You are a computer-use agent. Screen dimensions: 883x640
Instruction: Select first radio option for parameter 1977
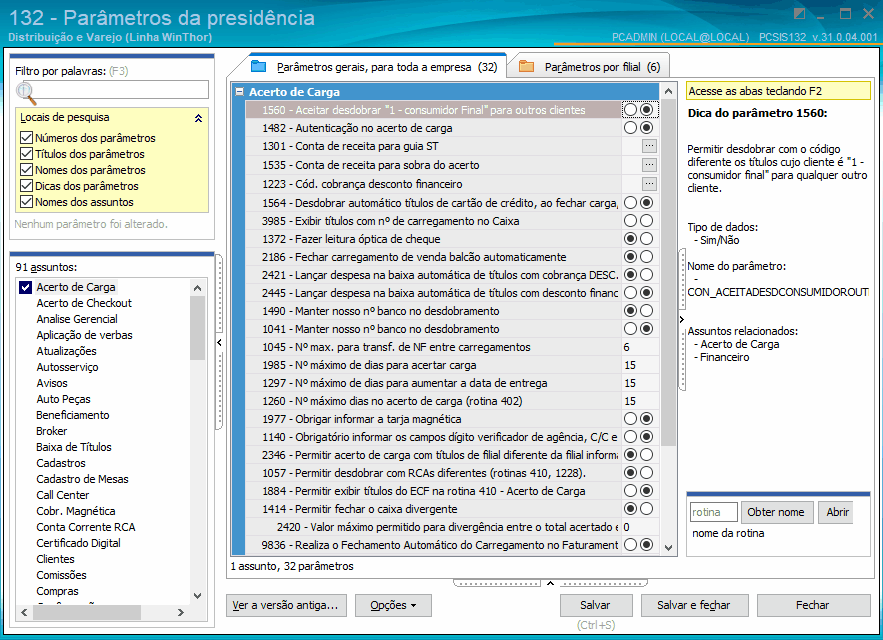point(630,419)
